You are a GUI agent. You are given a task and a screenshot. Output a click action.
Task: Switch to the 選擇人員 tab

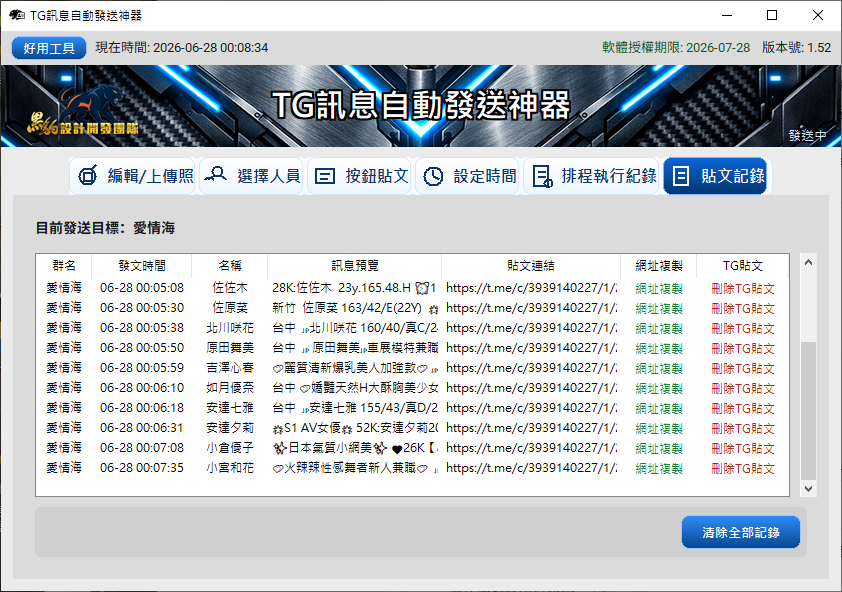251,176
